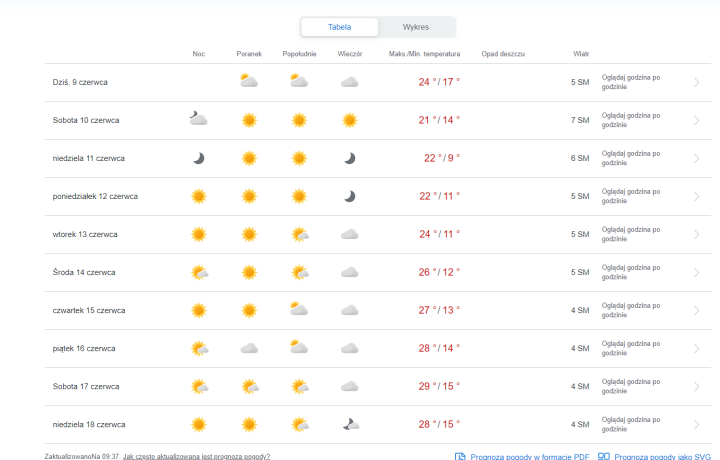This screenshot has height=460, width=720.
Task: Click the PDF forecast download icon
Action: (460, 456)
